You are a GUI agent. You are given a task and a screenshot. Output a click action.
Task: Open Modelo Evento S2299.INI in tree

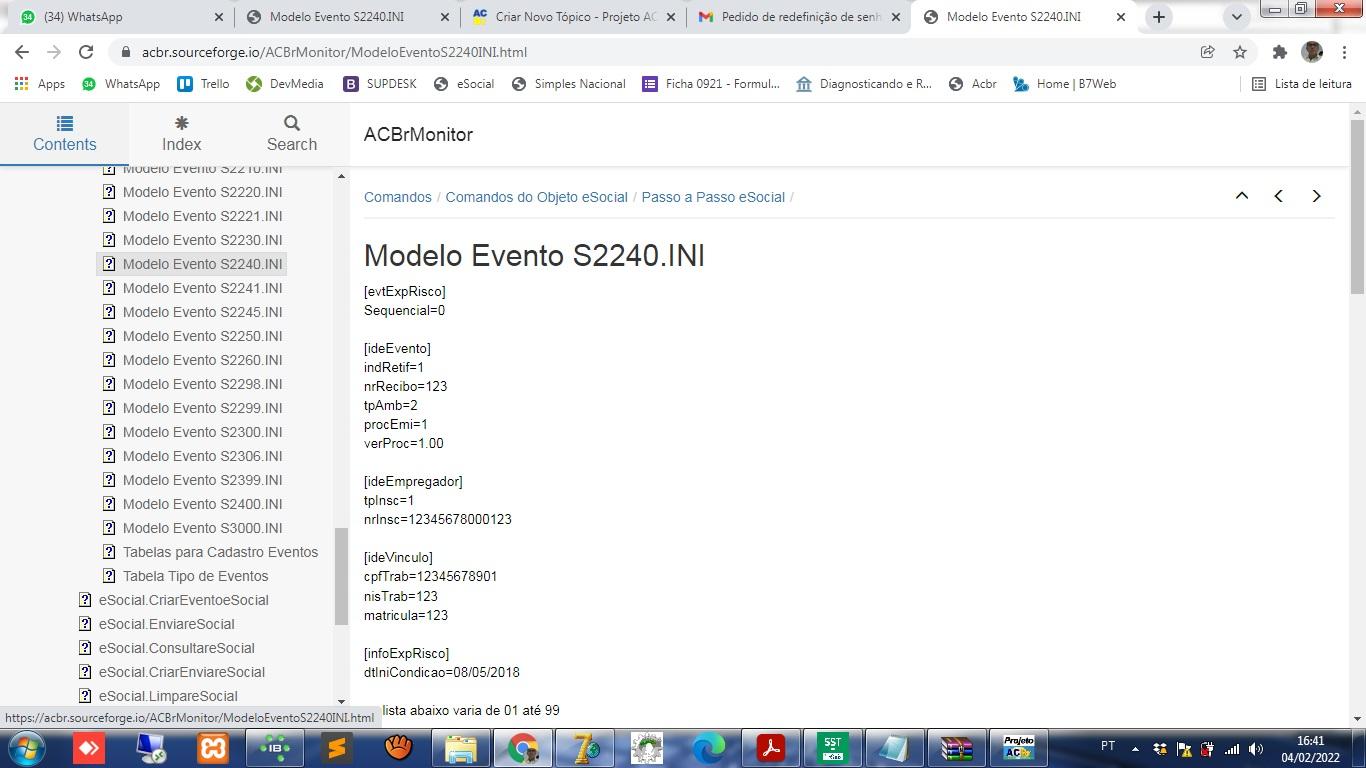click(x=202, y=408)
